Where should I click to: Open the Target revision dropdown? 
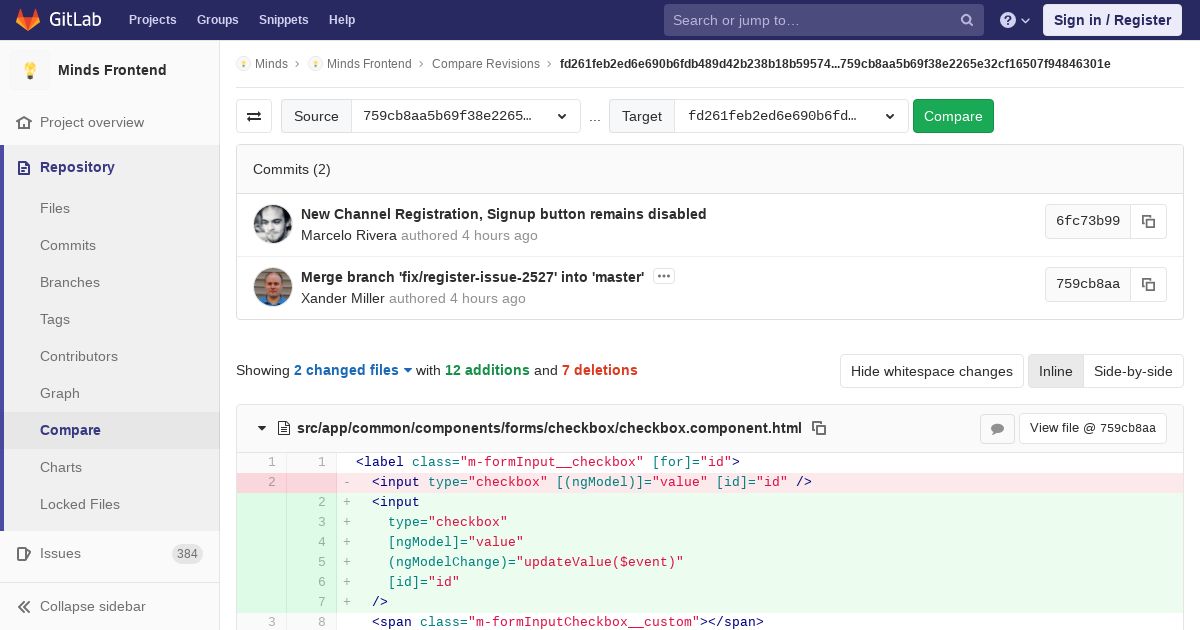[x=792, y=116]
